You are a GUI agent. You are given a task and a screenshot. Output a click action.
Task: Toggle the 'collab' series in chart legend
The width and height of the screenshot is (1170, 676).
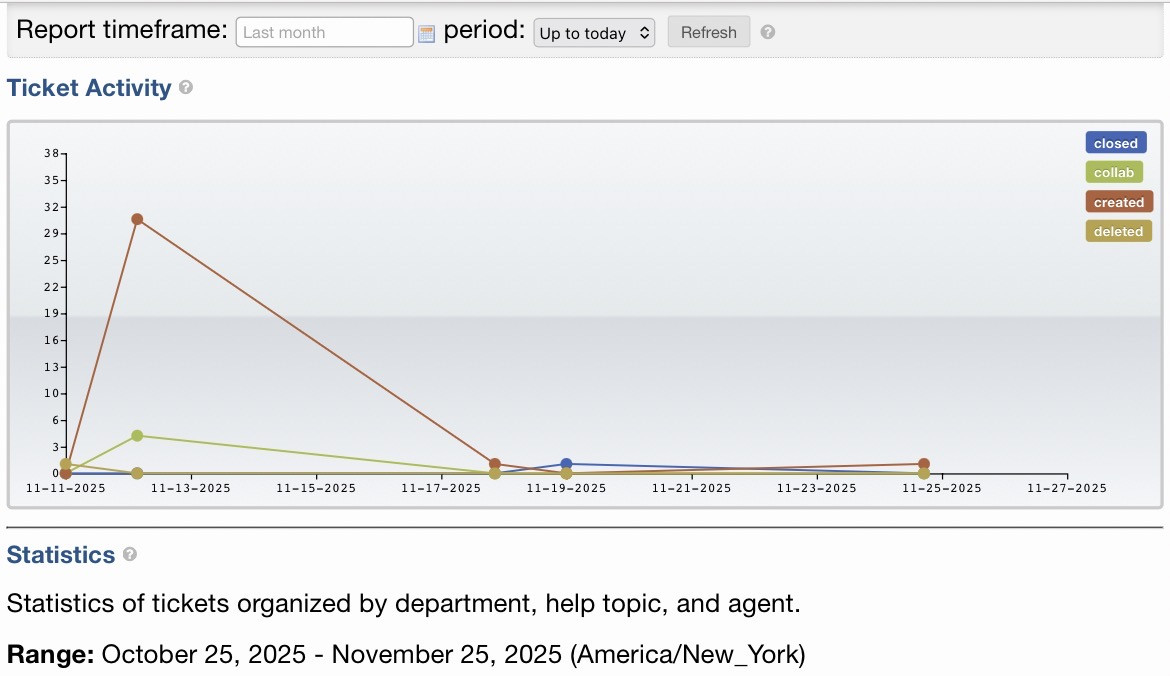tap(1113, 172)
